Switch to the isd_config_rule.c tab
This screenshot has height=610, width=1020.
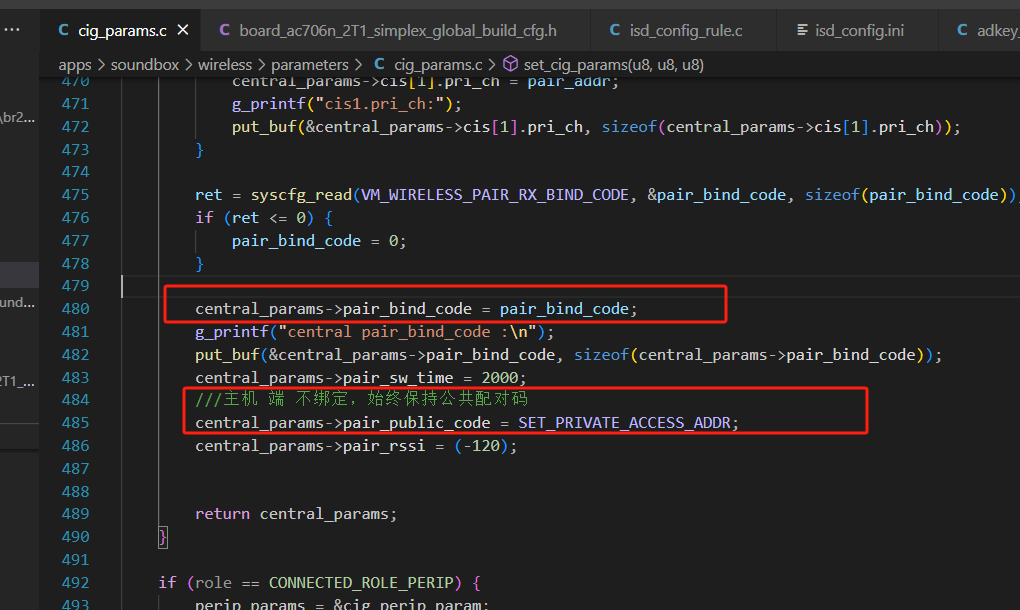click(684, 30)
